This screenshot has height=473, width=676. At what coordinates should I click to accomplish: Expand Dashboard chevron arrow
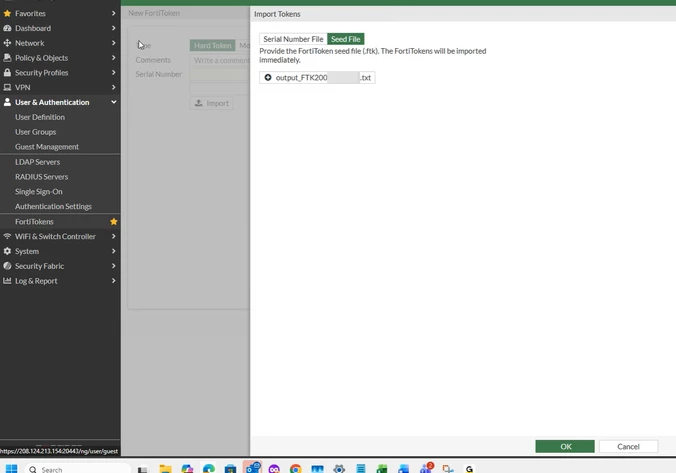(113, 28)
